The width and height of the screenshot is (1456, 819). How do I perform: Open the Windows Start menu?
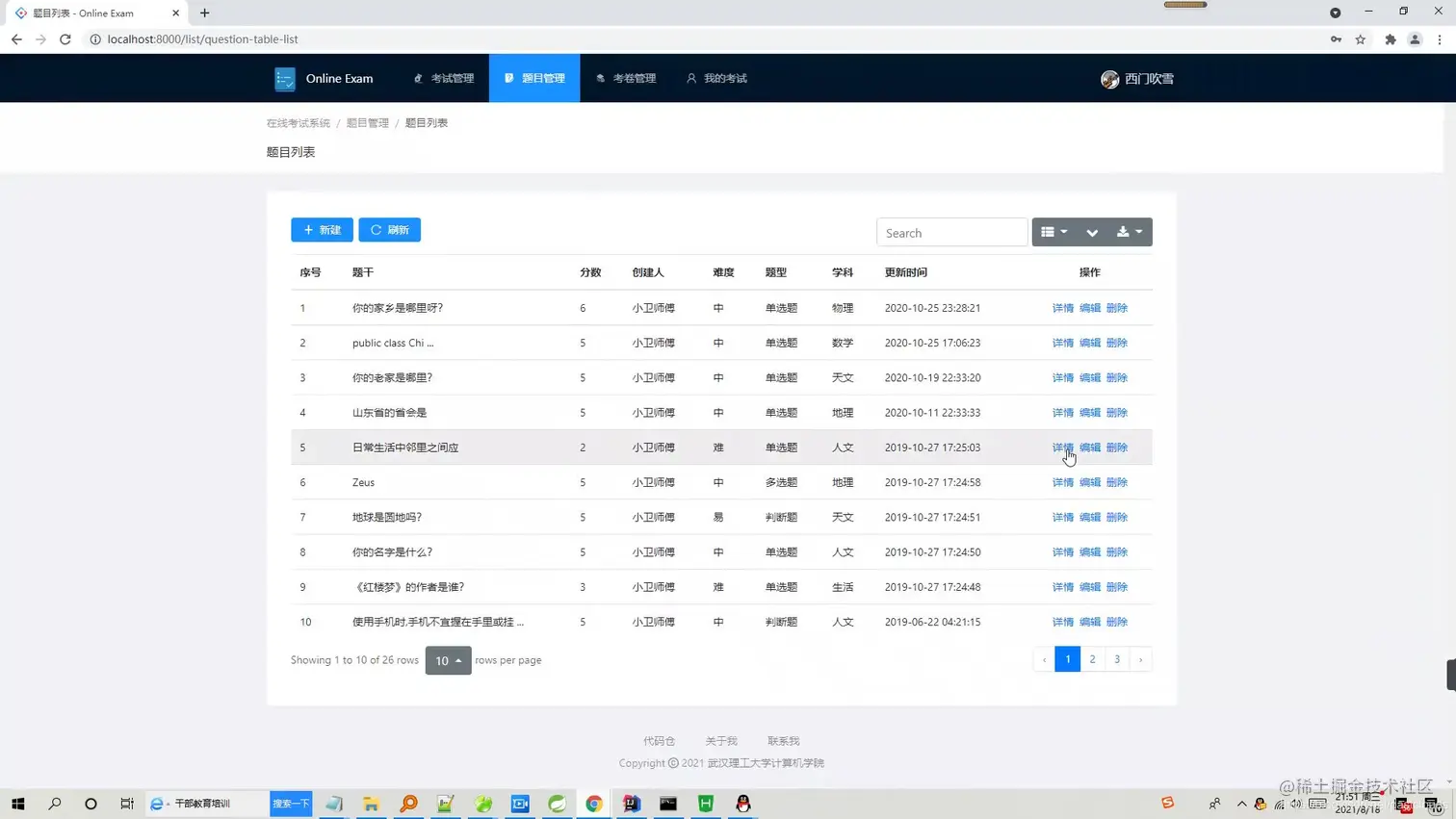pyautogui.click(x=17, y=804)
